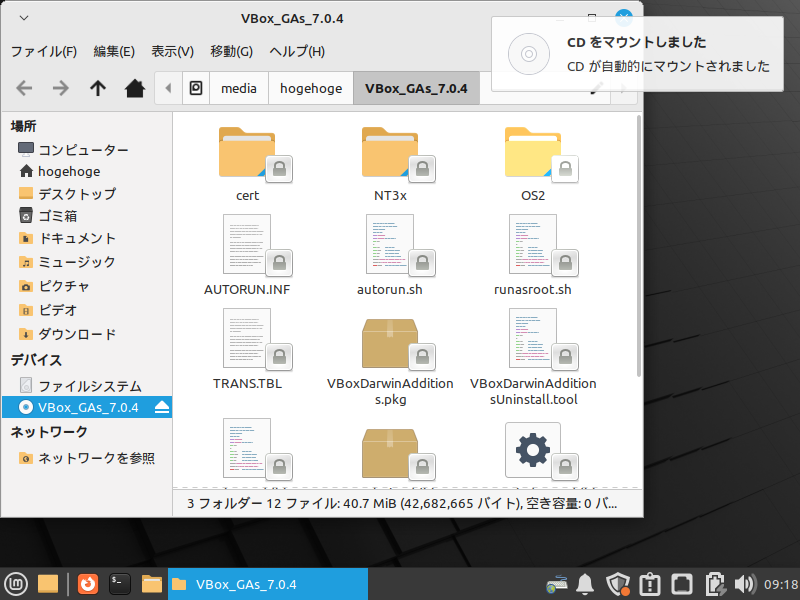Open ピクチャ in sidebar

pyautogui.click(x=87, y=286)
